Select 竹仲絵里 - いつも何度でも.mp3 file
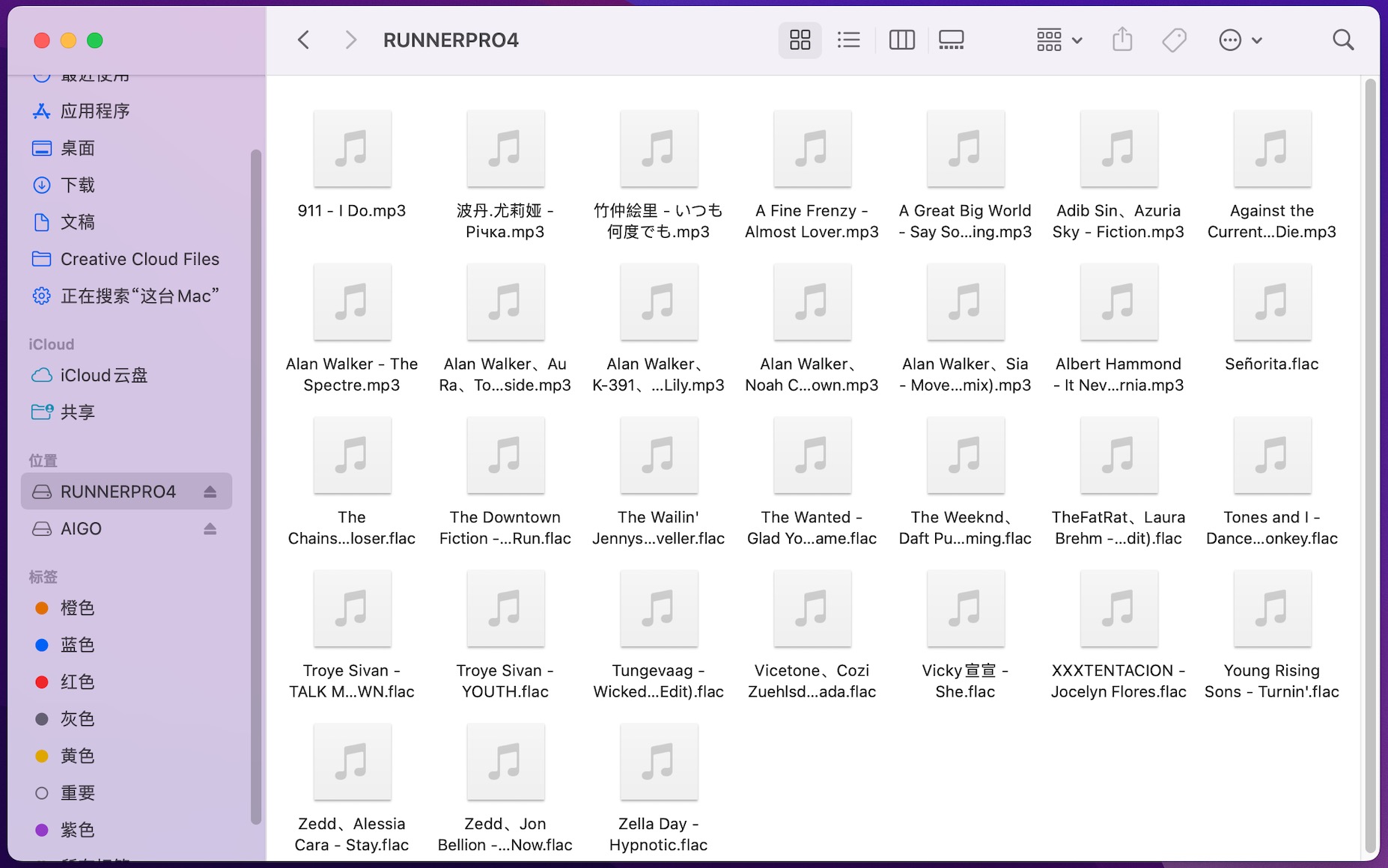Screen dimensions: 1388x868 tap(659, 176)
